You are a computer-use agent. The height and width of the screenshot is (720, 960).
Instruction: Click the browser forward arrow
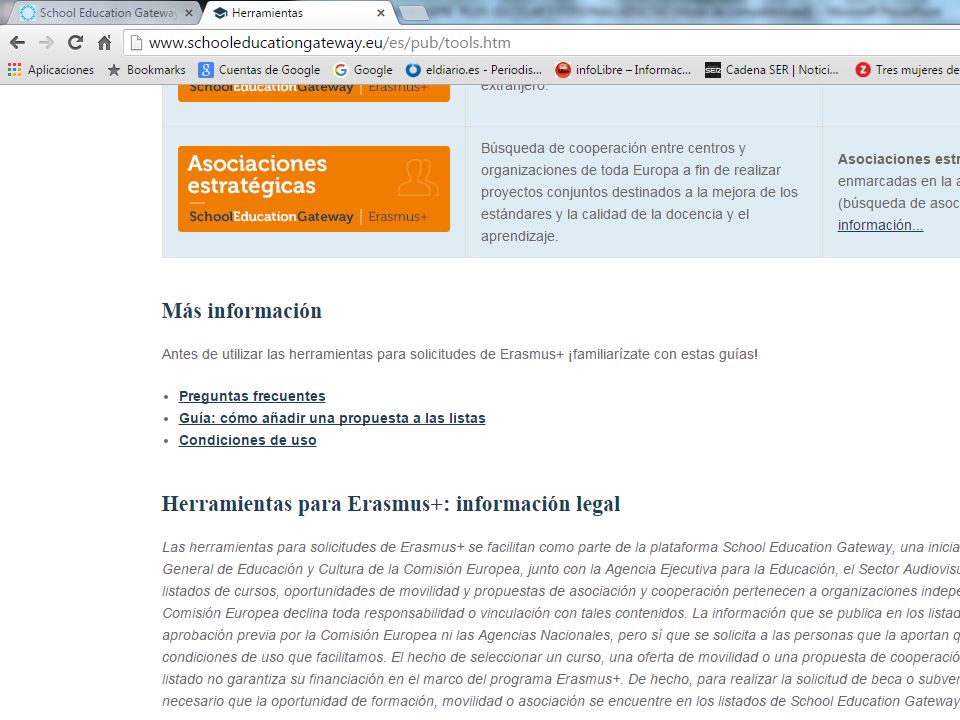click(x=46, y=42)
